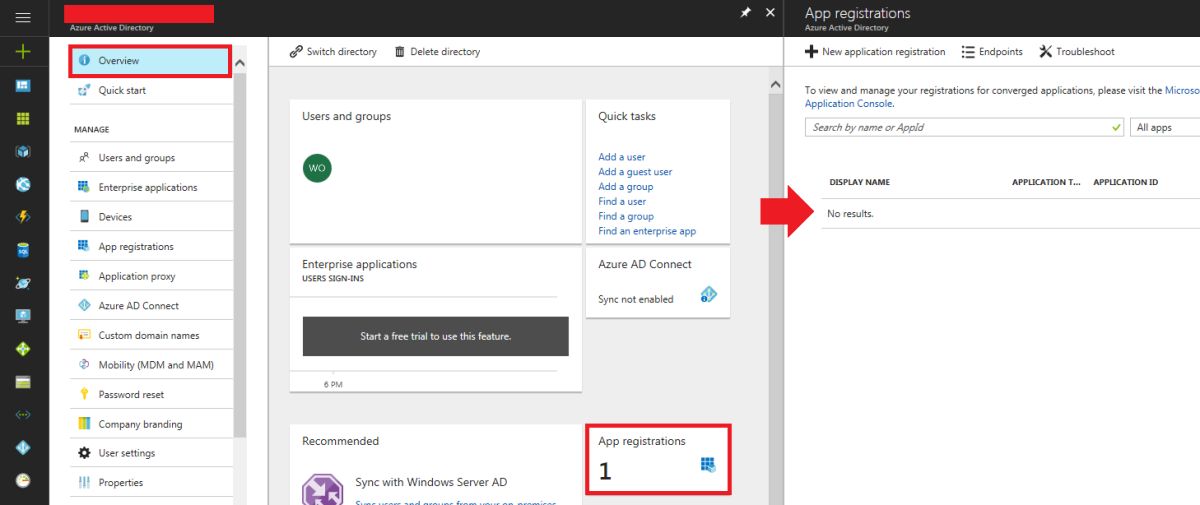The height and width of the screenshot is (505, 1200).
Task: Open the Dashboard icon in the dark sidebar
Action: pos(23,86)
